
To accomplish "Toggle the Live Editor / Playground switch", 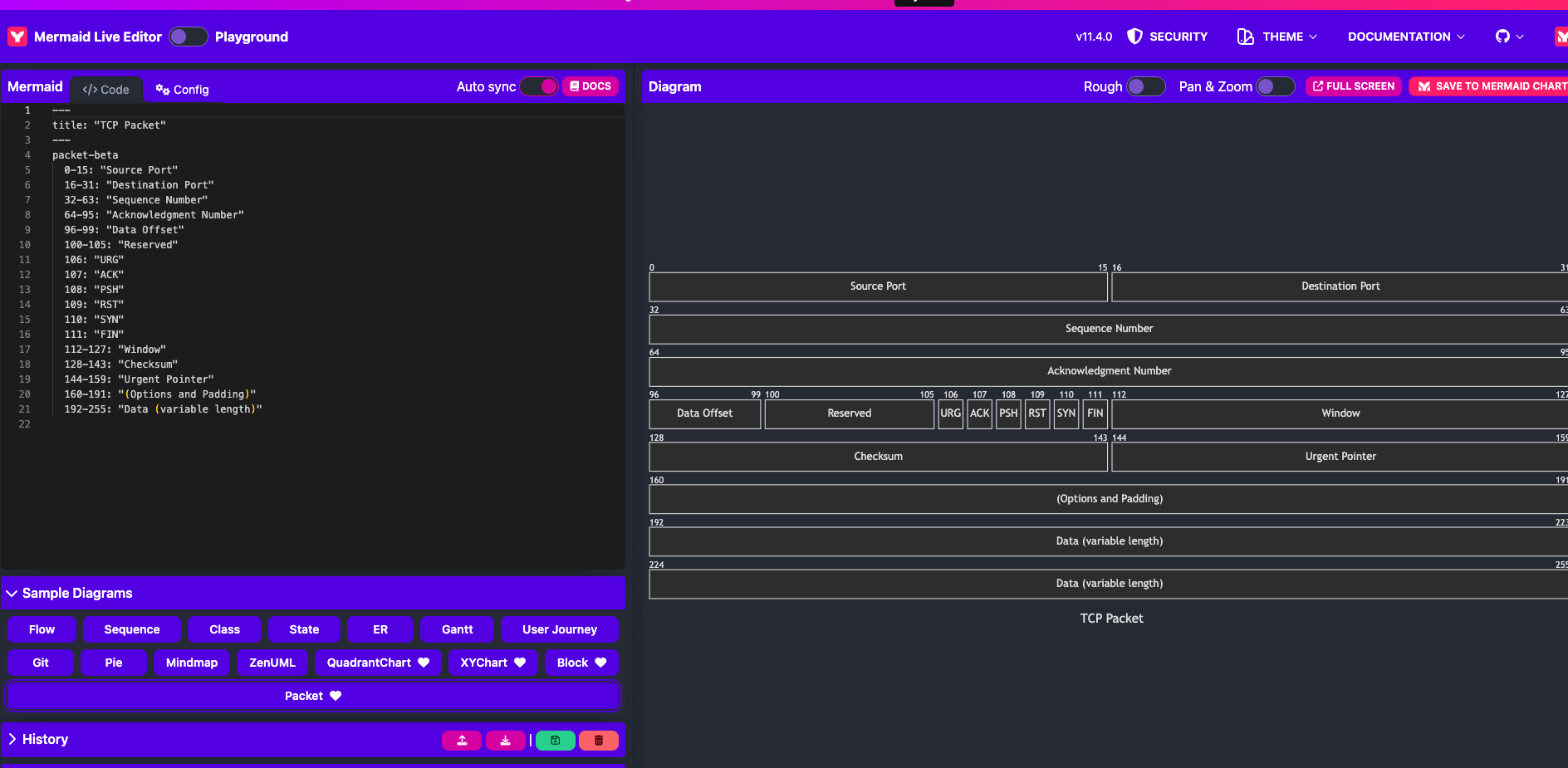I will coord(189,37).
